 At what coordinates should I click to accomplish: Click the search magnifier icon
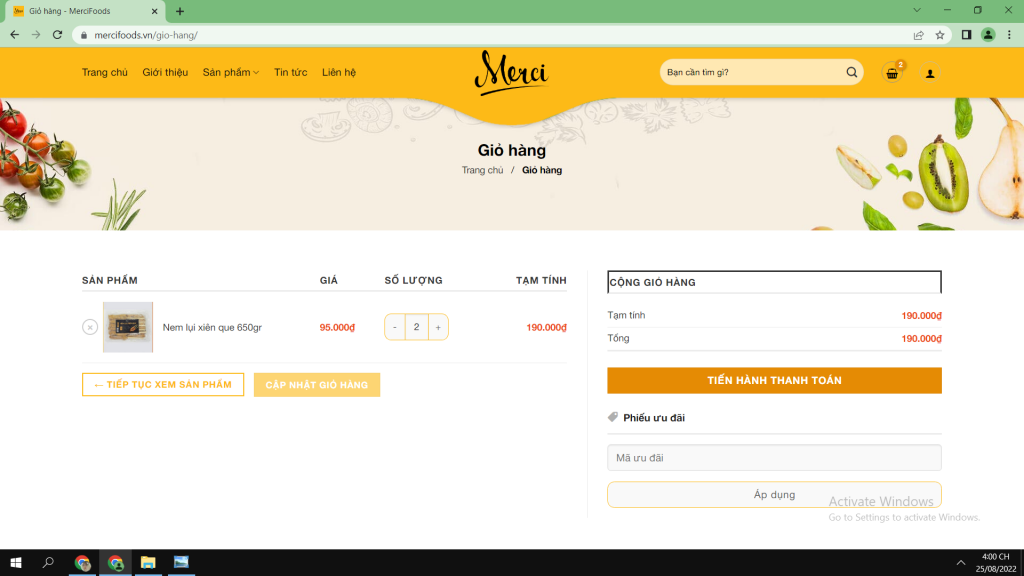[x=851, y=72]
